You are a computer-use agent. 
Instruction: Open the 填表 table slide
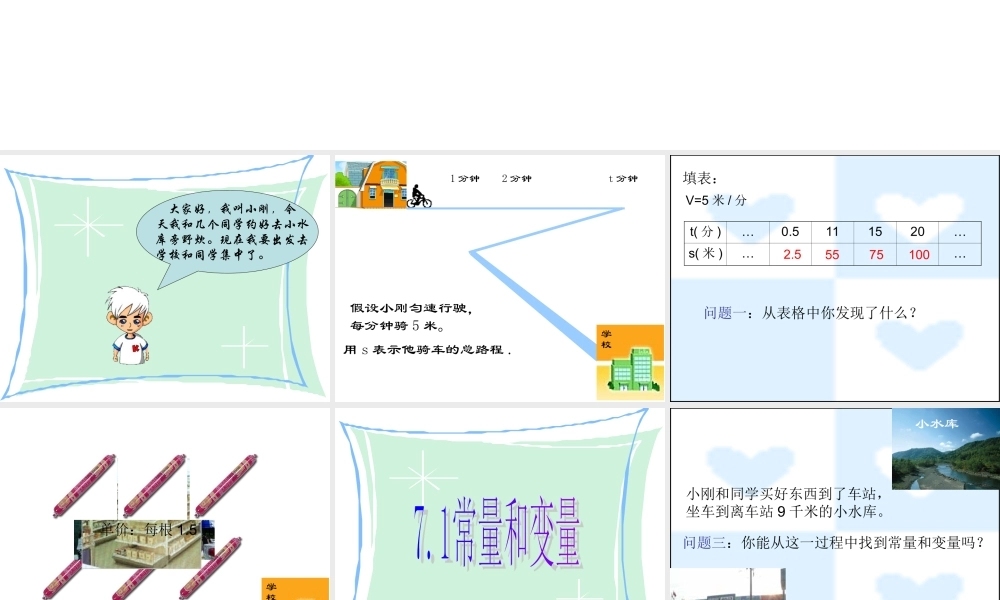835,278
